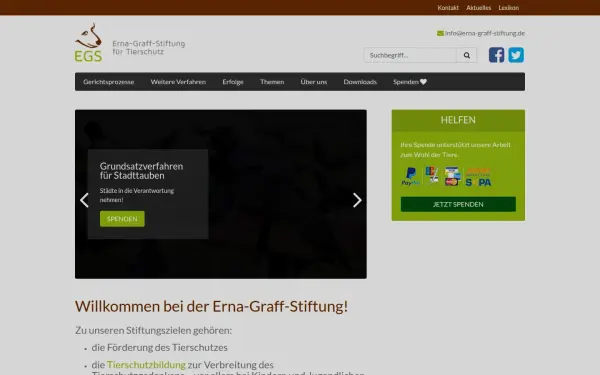Open the Über uns menu

[x=314, y=82]
